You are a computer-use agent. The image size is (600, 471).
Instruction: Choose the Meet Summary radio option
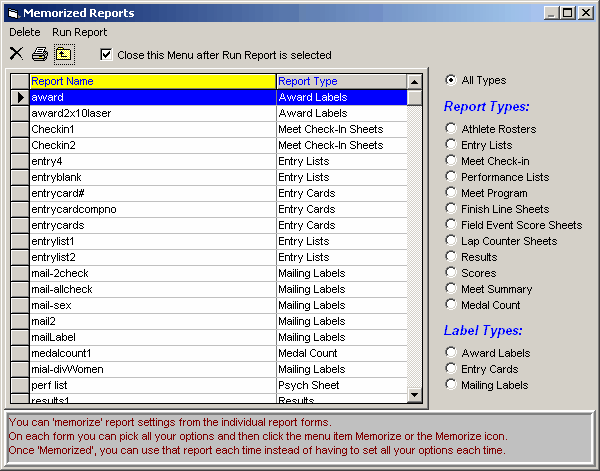click(451, 289)
